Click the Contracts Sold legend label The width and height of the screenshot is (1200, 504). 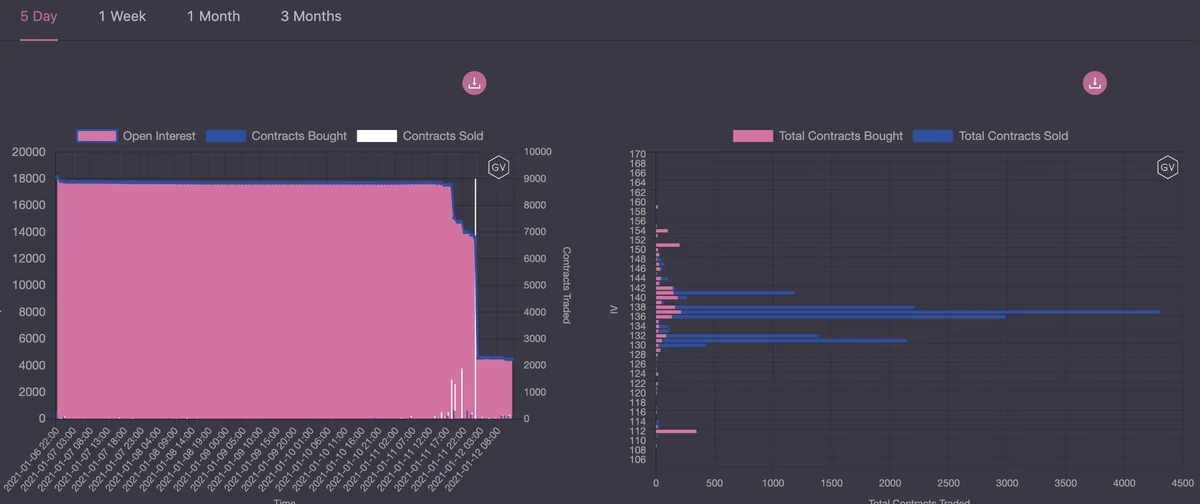pos(443,136)
